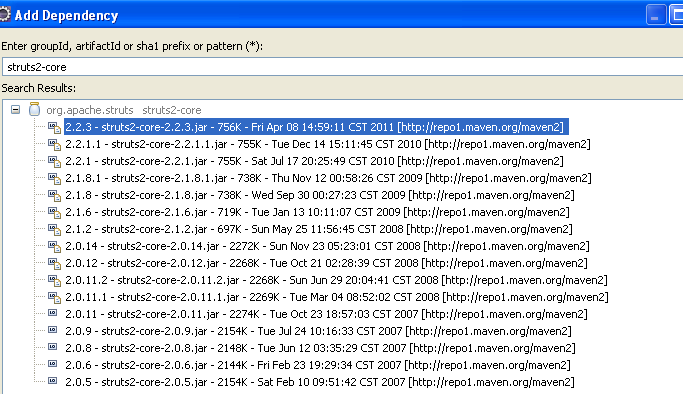Select the struts2-core-2.1.2.jar row
The image size is (683, 394).
point(319,229)
